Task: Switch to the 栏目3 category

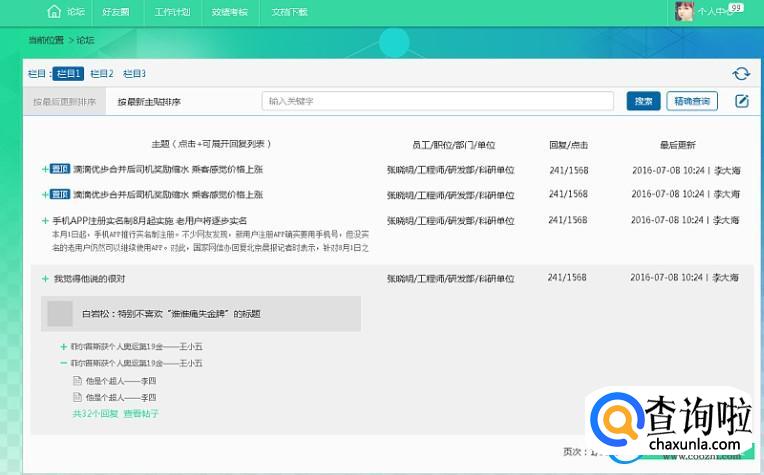Action: click(x=134, y=74)
